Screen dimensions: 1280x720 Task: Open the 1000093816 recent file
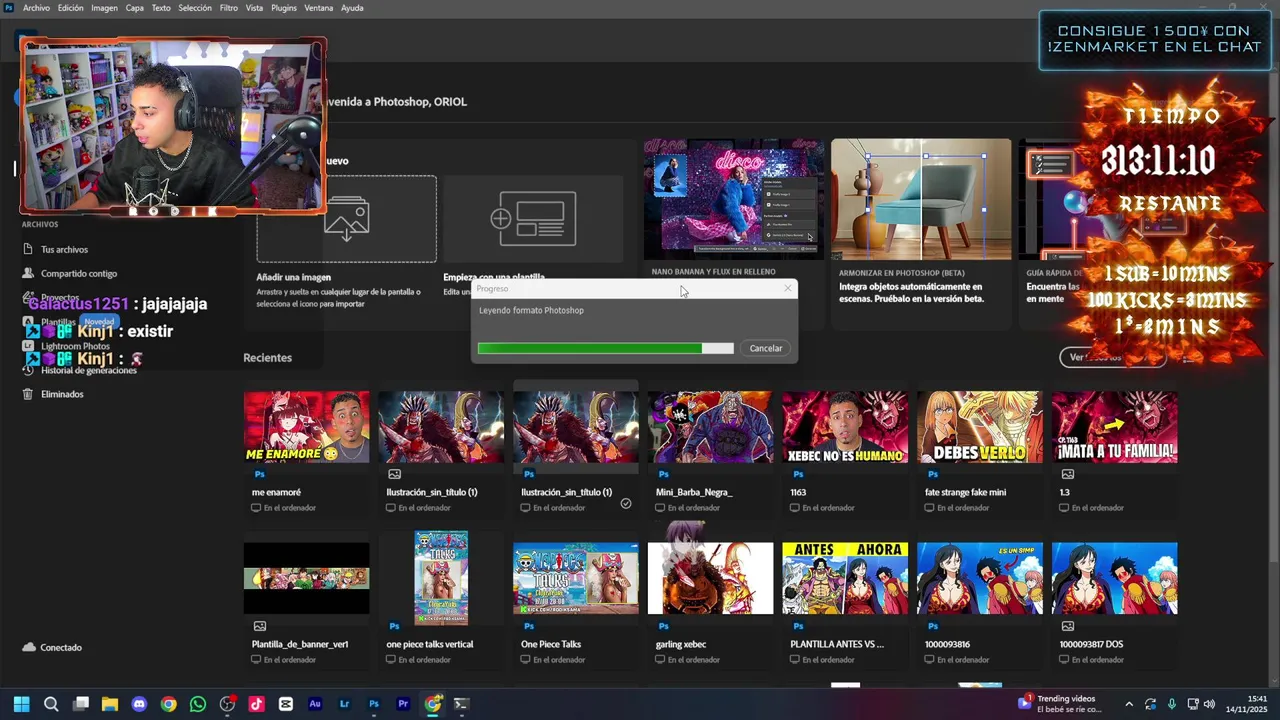[980, 578]
